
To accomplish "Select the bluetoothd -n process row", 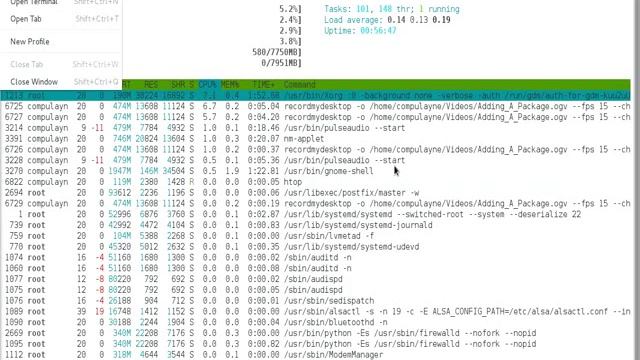I will point(316,322).
